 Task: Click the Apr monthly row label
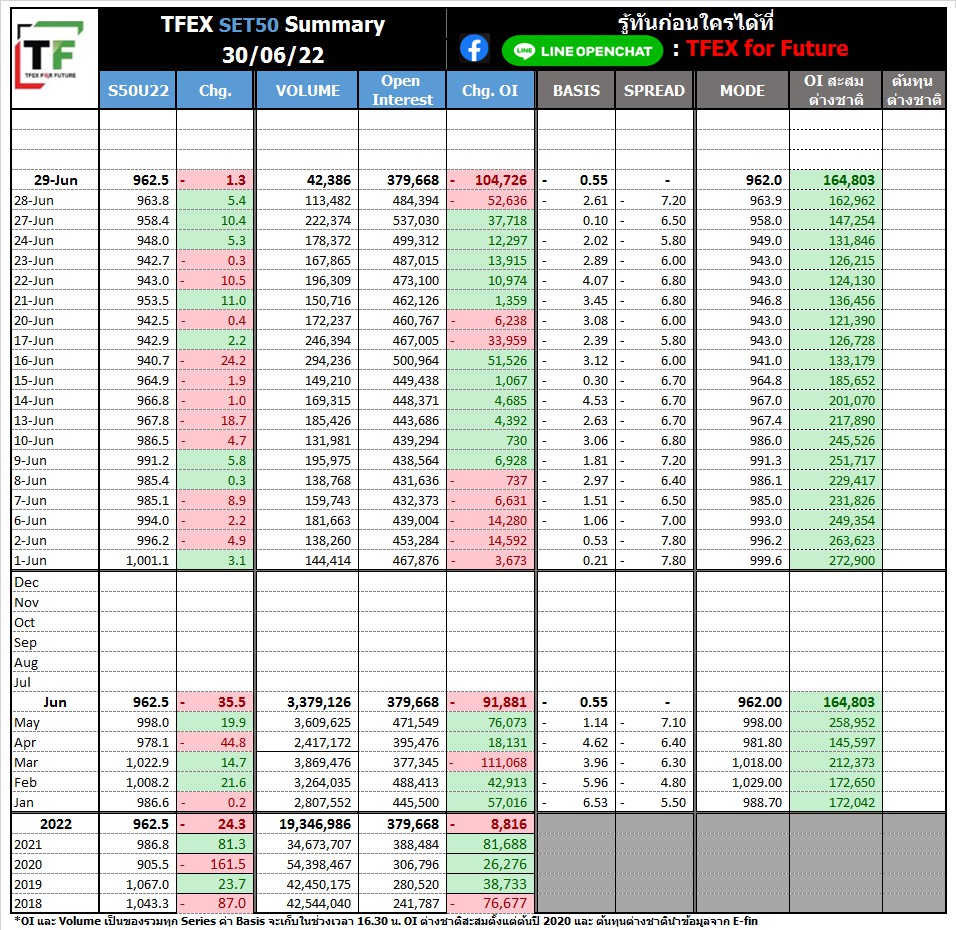25,743
